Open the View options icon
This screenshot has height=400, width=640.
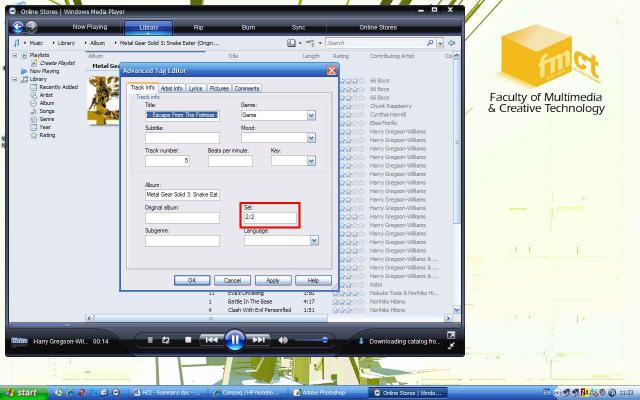coord(310,43)
